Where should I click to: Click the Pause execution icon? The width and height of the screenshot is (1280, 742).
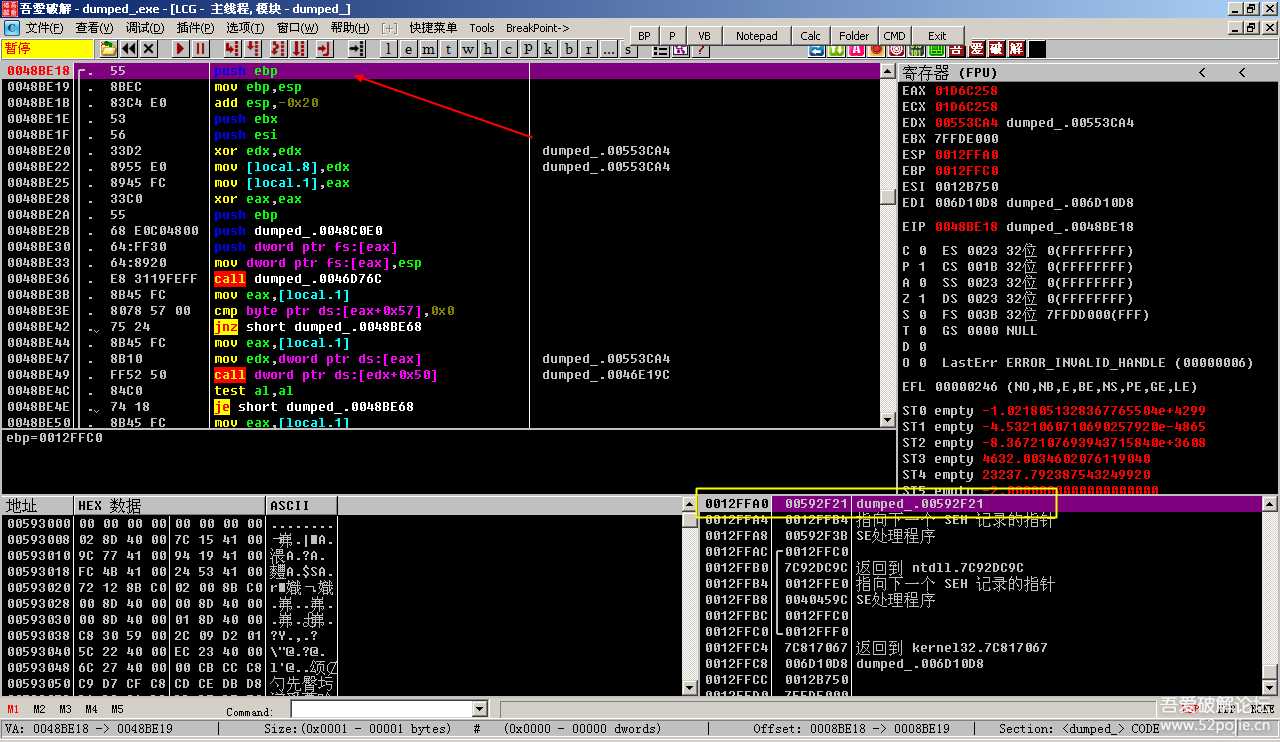coord(200,49)
